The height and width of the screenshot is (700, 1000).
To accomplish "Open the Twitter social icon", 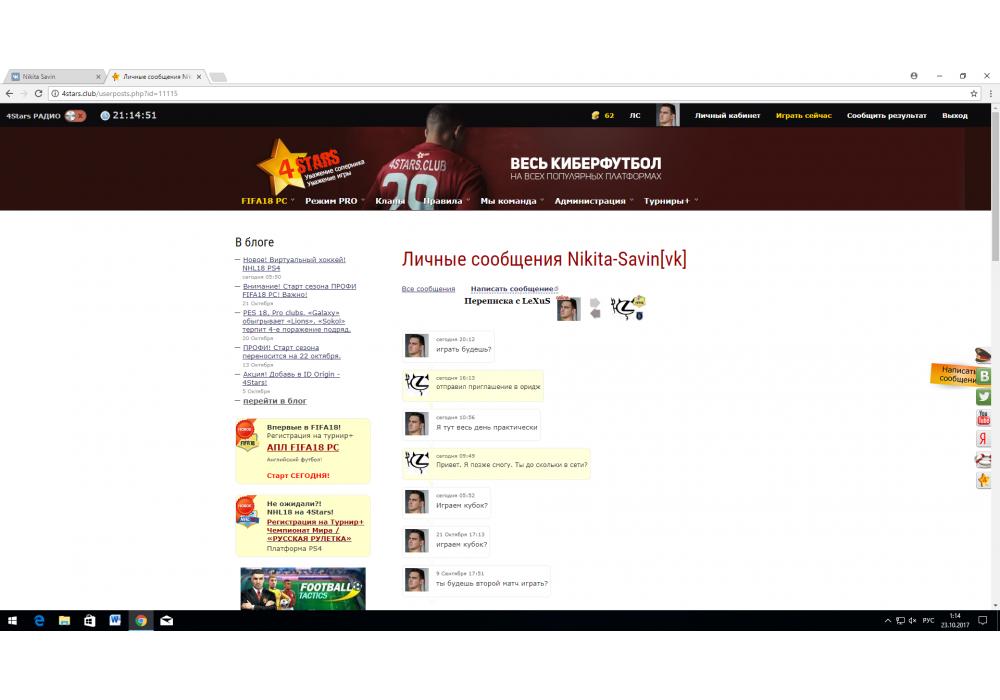I will pos(983,397).
